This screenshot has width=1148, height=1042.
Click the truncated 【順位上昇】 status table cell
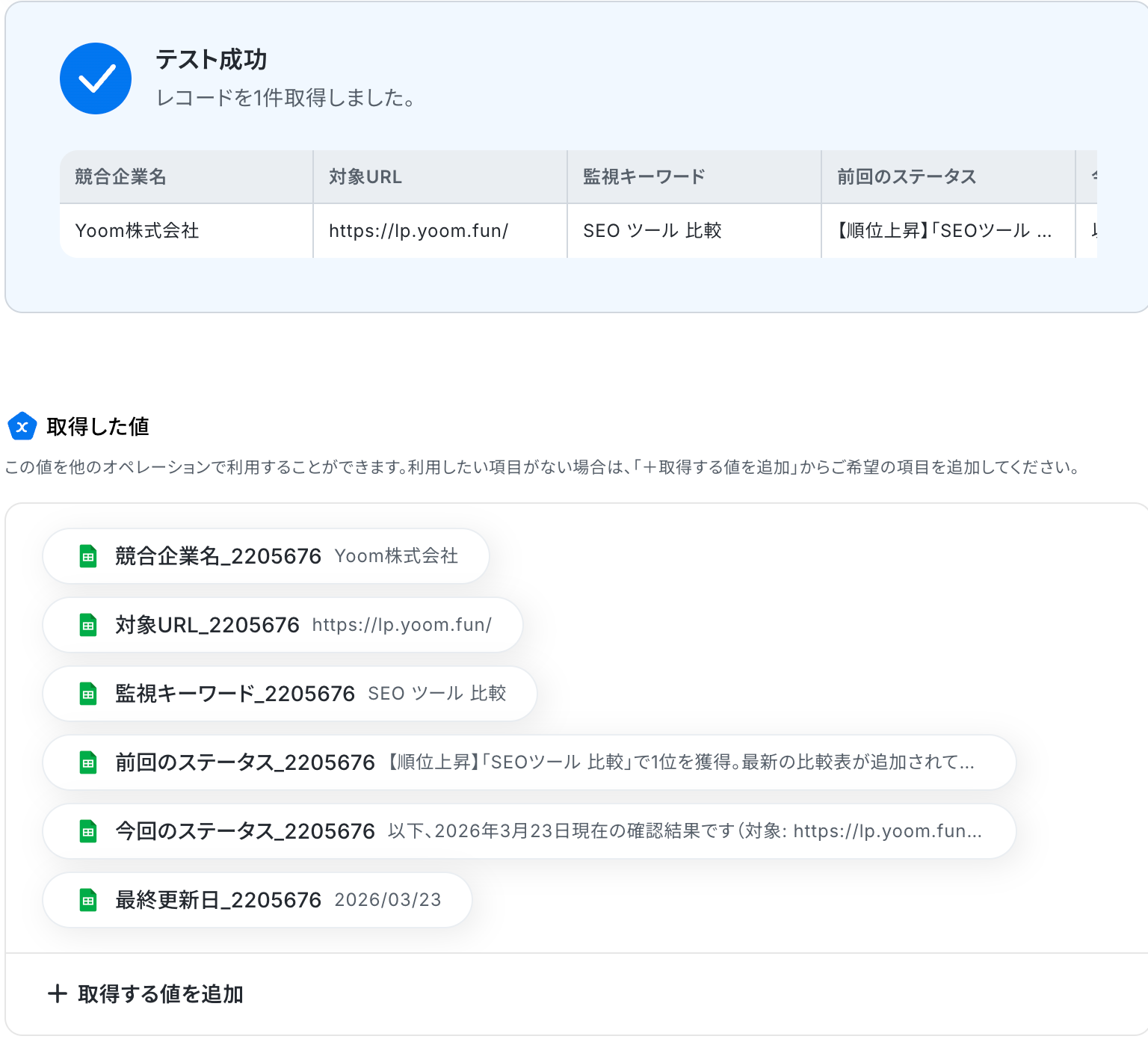(x=948, y=231)
